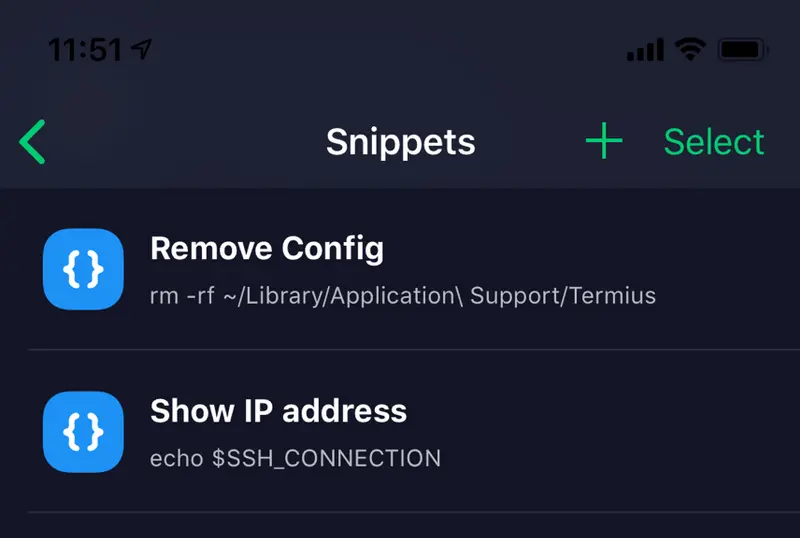This screenshot has height=538, width=800.
Task: Select the Remove Config title
Action: click(267, 249)
